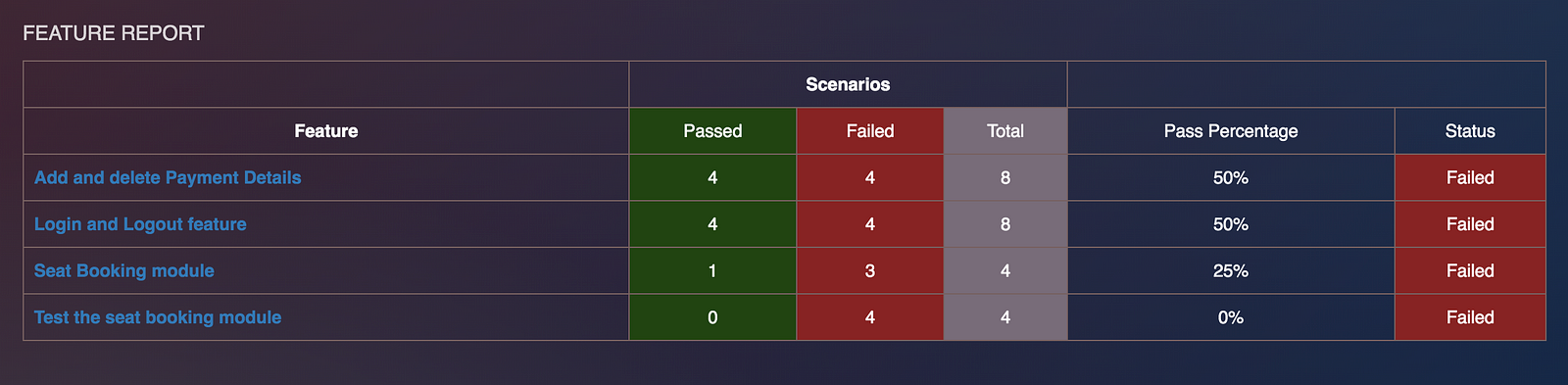Select the 0% pass percentage cell
The width and height of the screenshot is (1568, 385).
coord(1231,317)
